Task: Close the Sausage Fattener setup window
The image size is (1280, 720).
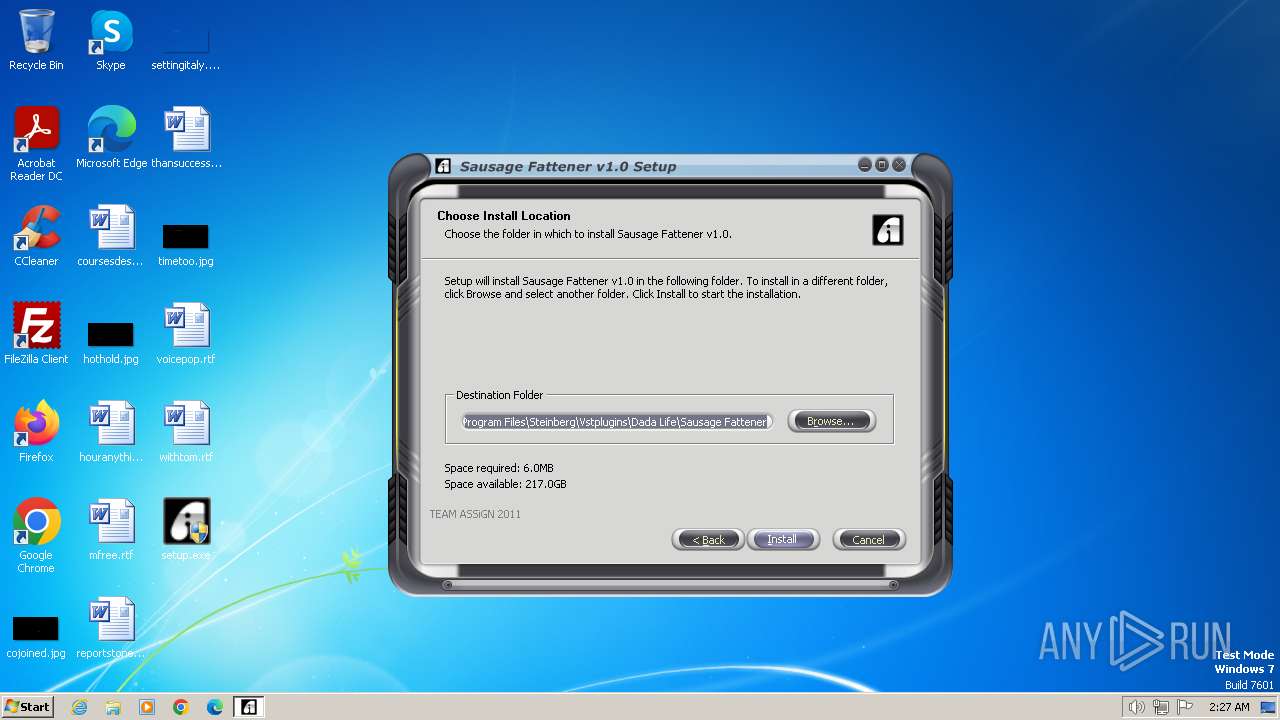Action: click(899, 165)
